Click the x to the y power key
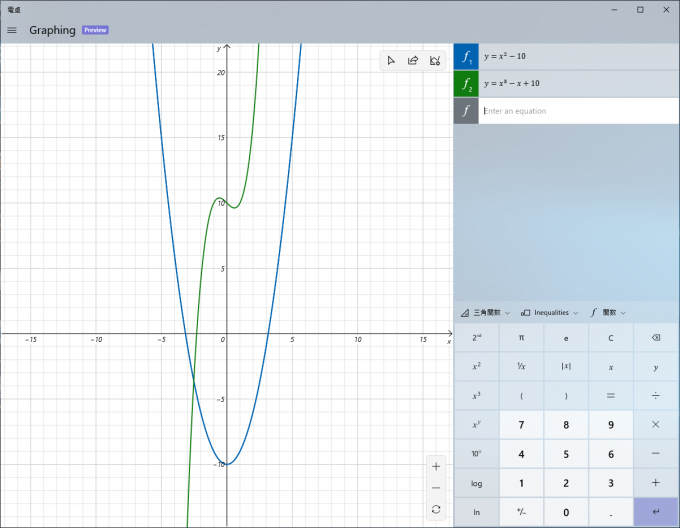This screenshot has width=680, height=528. (477, 425)
